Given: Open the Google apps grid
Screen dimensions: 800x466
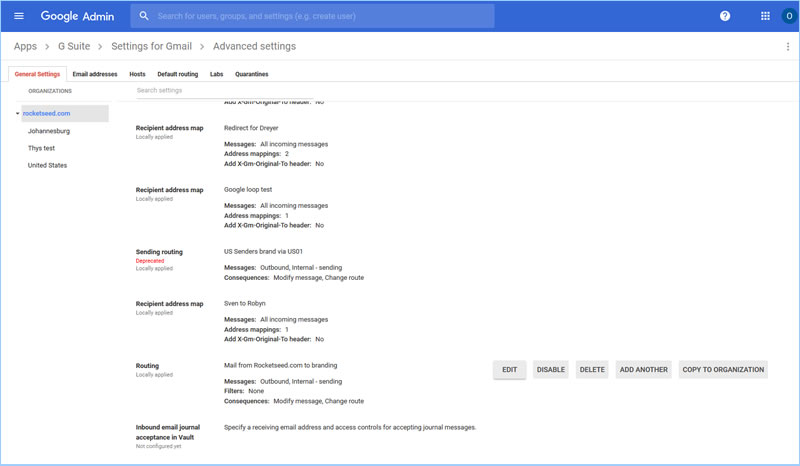Looking at the screenshot, I should 765,16.
